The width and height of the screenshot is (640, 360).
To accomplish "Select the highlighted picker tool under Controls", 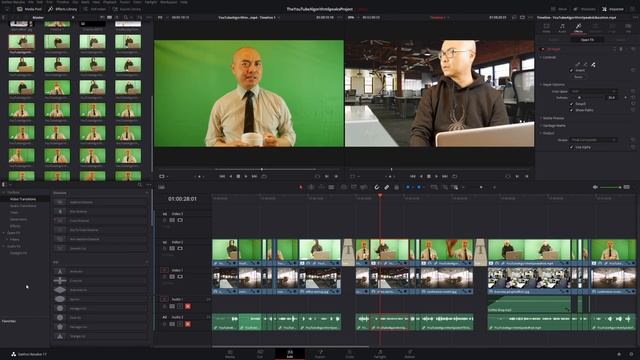I will click(x=593, y=64).
